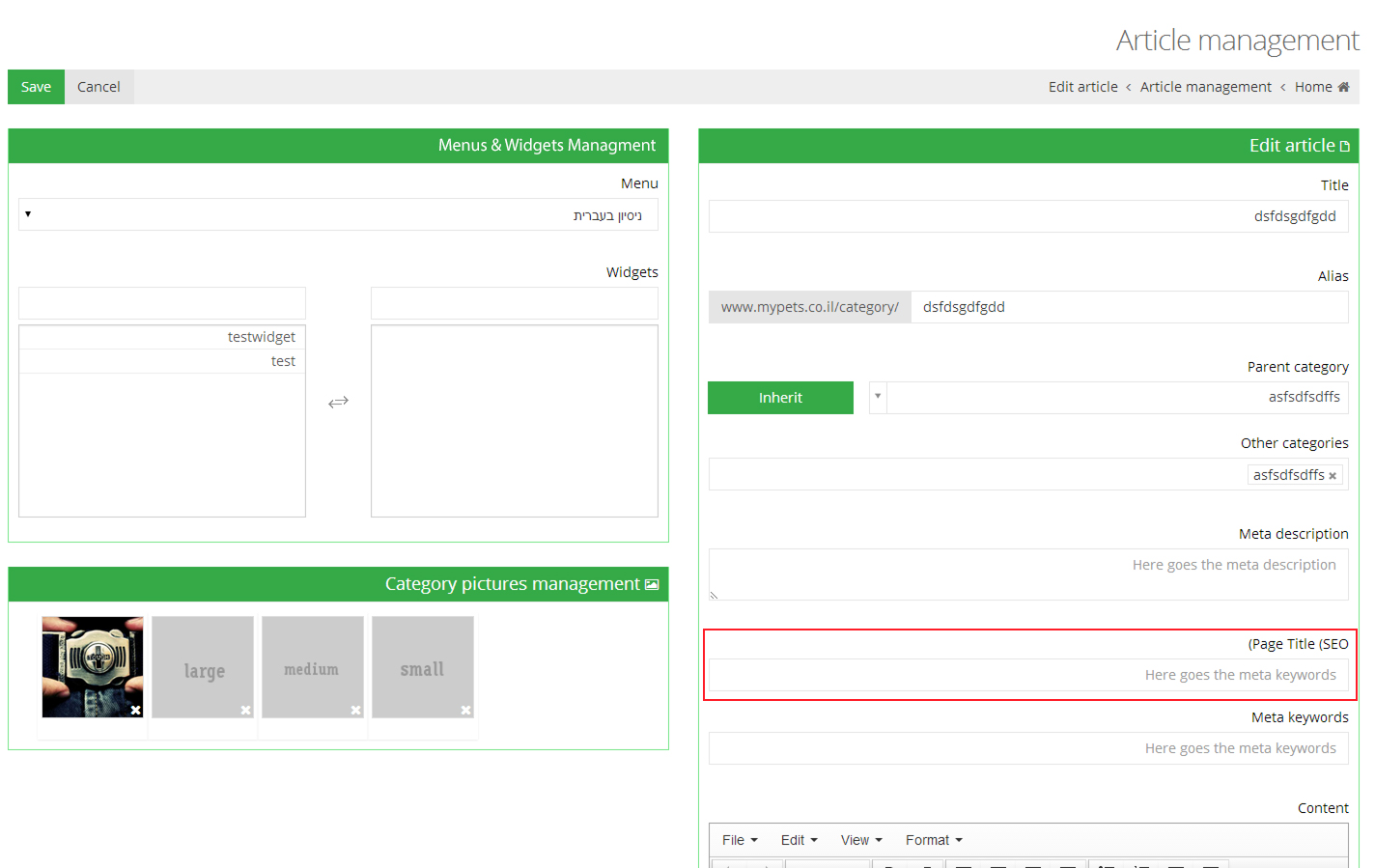The height and width of the screenshot is (868, 1375).
Task: Open the Menu dropdown selector
Action: click(338, 214)
